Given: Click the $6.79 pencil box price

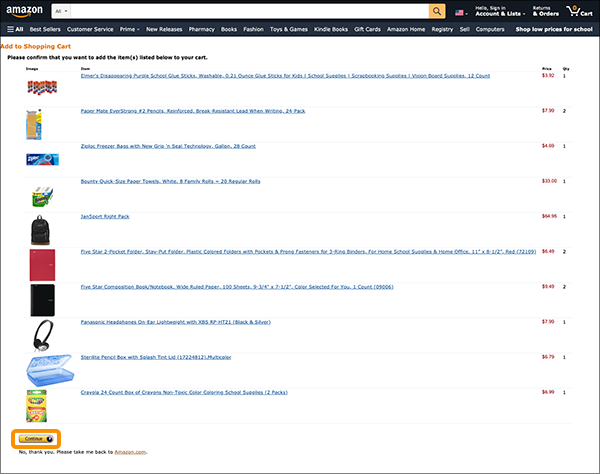Looking at the screenshot, I should (548, 357).
